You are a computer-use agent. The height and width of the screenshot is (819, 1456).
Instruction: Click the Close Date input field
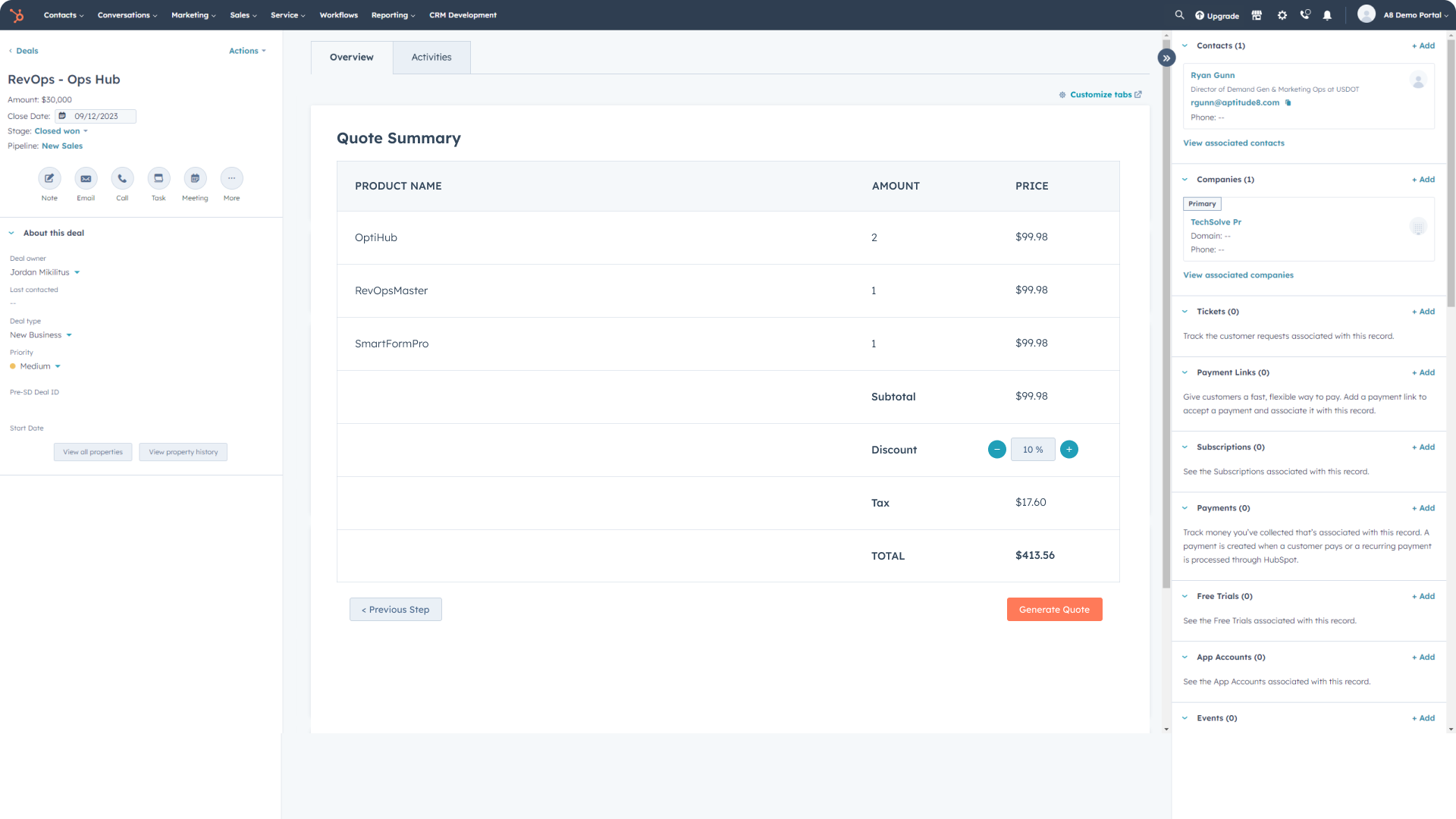tap(96, 116)
